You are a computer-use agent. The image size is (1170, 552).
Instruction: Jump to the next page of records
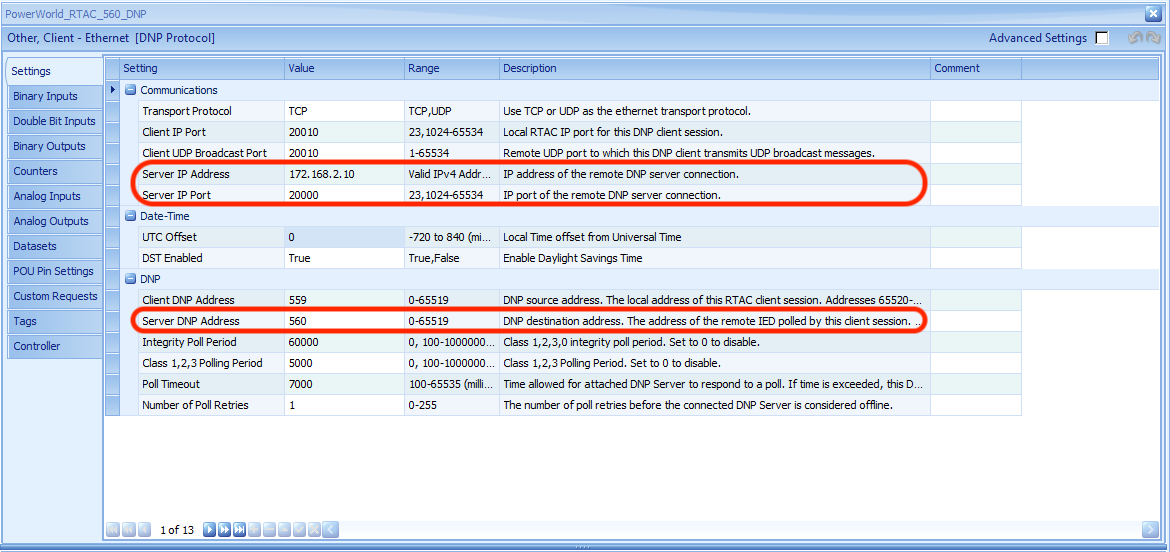pyautogui.click(x=225, y=530)
